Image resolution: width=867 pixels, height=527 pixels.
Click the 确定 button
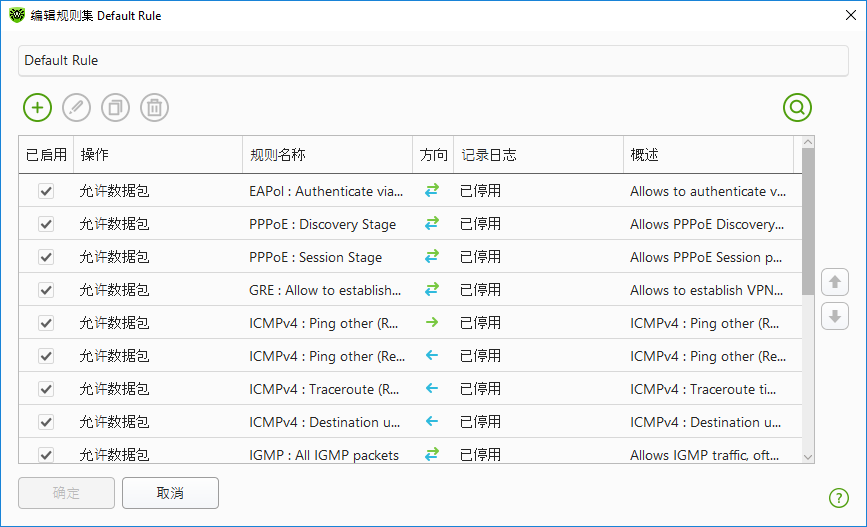tap(66, 493)
